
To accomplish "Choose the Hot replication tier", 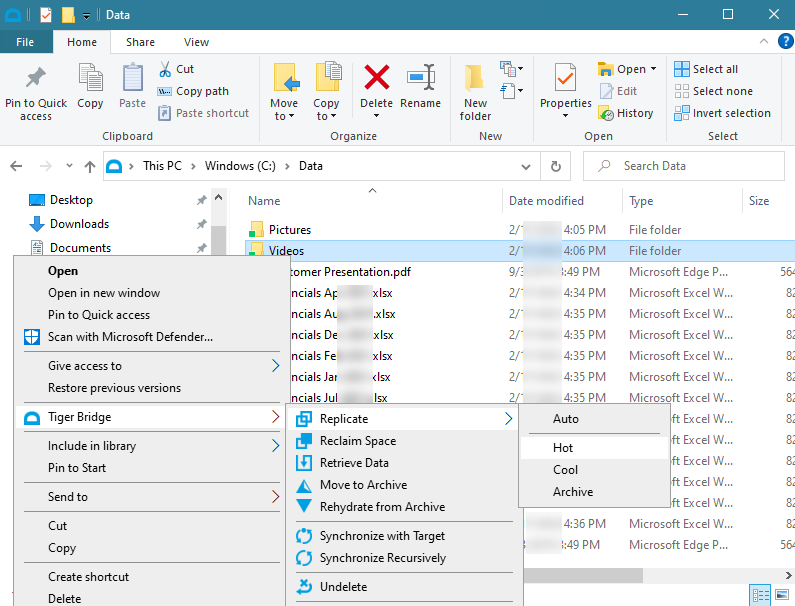I will [x=563, y=448].
